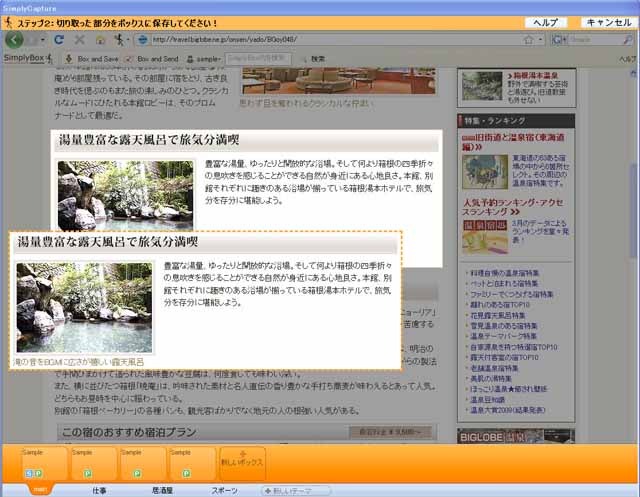
Task: Open 人気予約ランキング・アクセスランキング link
Action: click(x=513, y=207)
